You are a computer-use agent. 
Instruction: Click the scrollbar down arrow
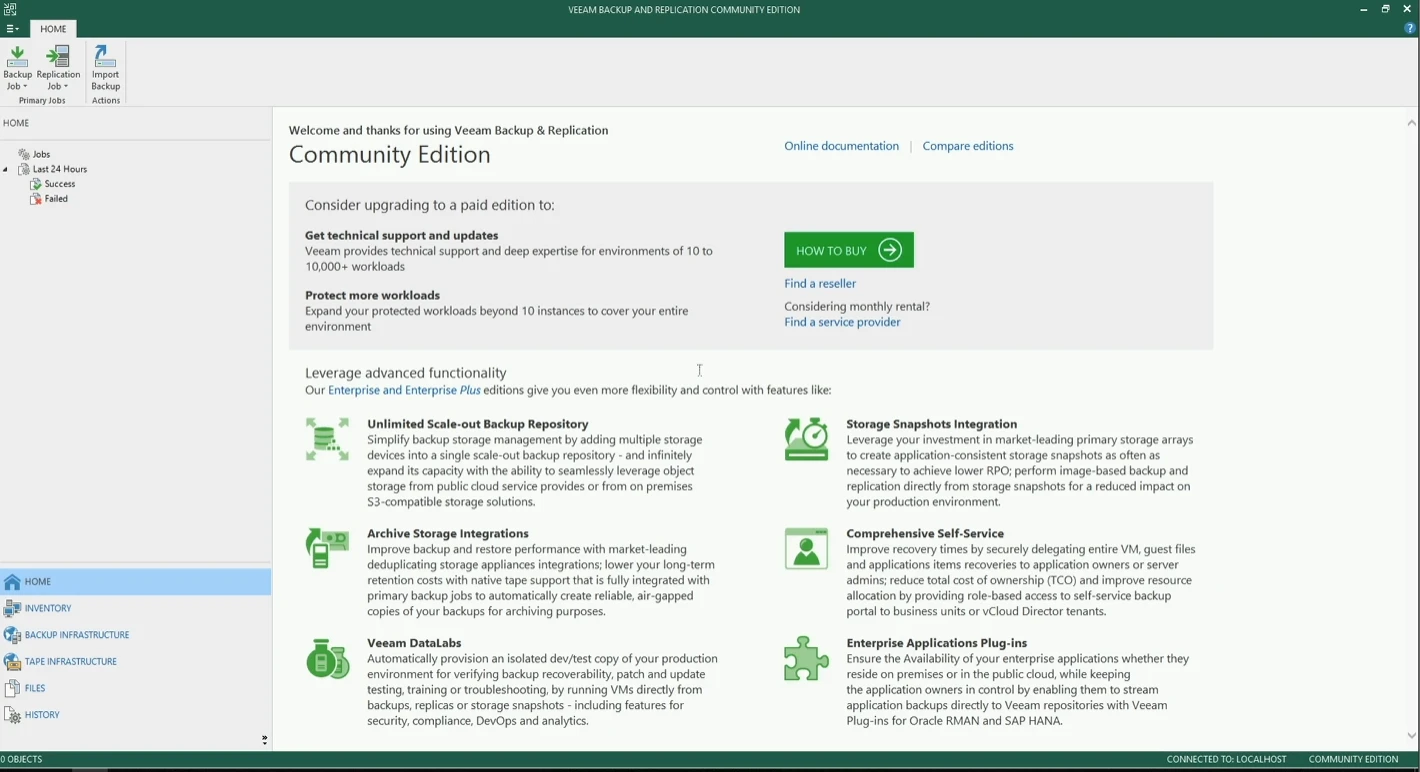pyautogui.click(x=1411, y=736)
